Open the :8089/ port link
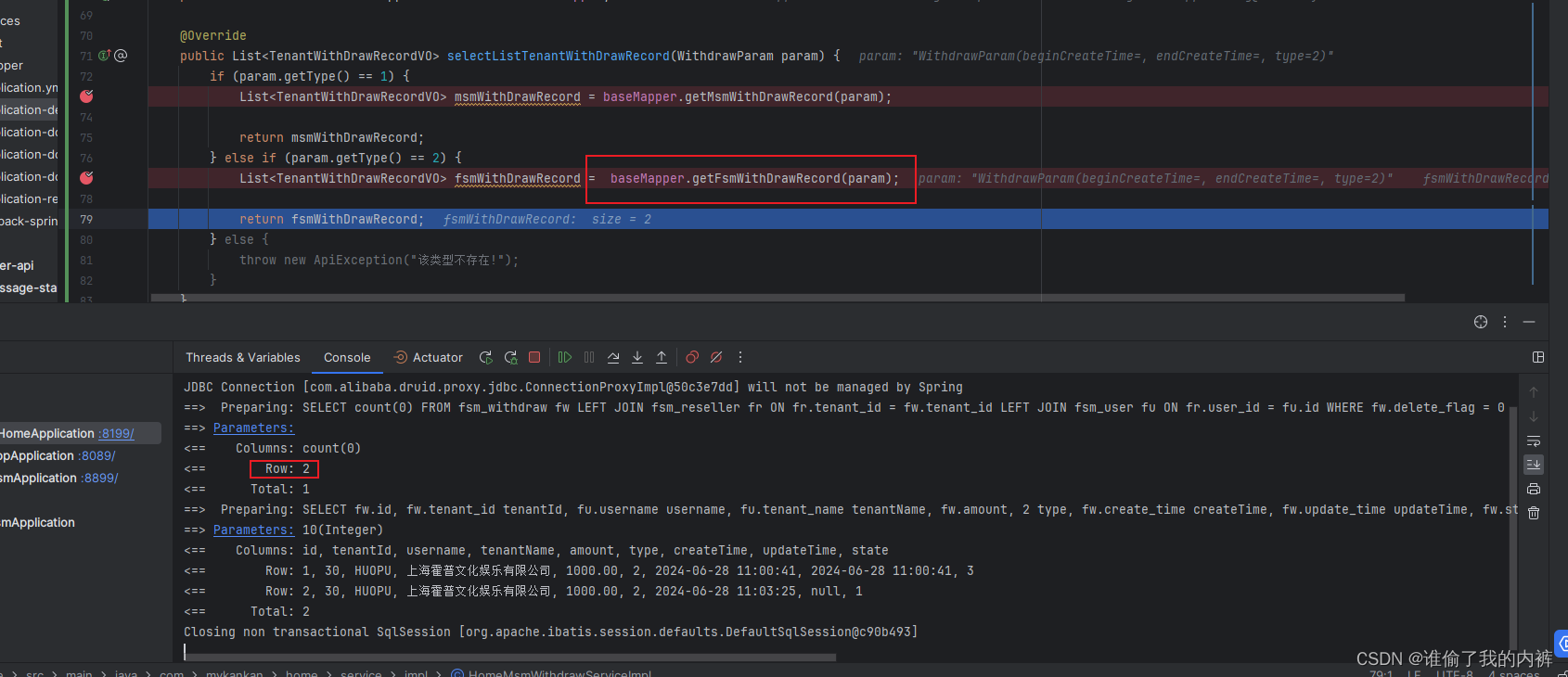Image resolution: width=1568 pixels, height=677 pixels. pos(97,455)
